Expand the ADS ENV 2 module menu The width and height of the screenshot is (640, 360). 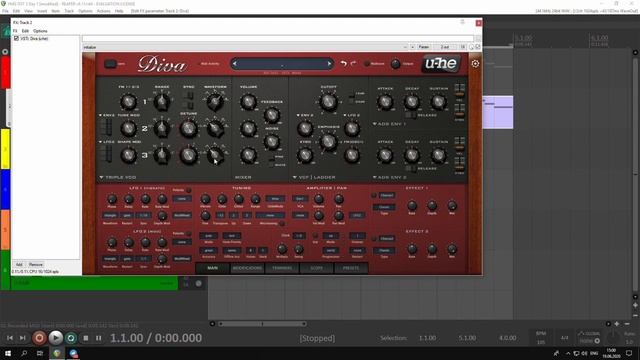tap(389, 177)
